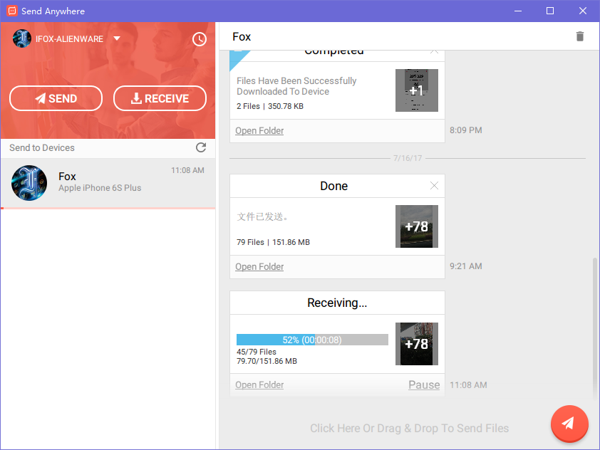Refresh the Send to Devices list
The width and height of the screenshot is (600, 450).
(201, 147)
